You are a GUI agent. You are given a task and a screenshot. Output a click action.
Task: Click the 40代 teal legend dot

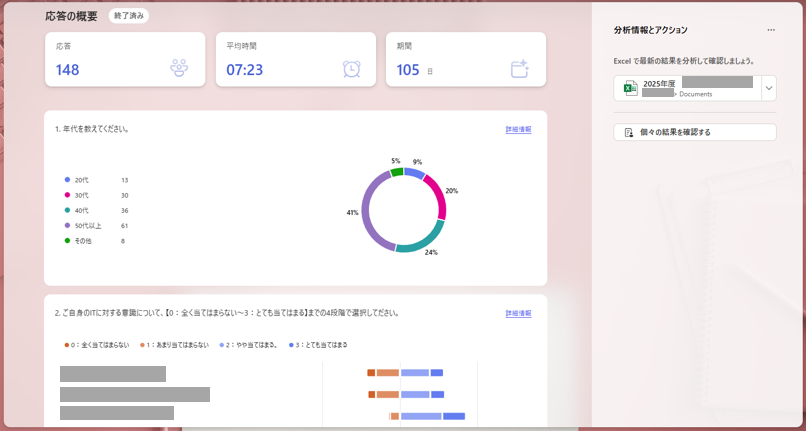tap(68, 210)
